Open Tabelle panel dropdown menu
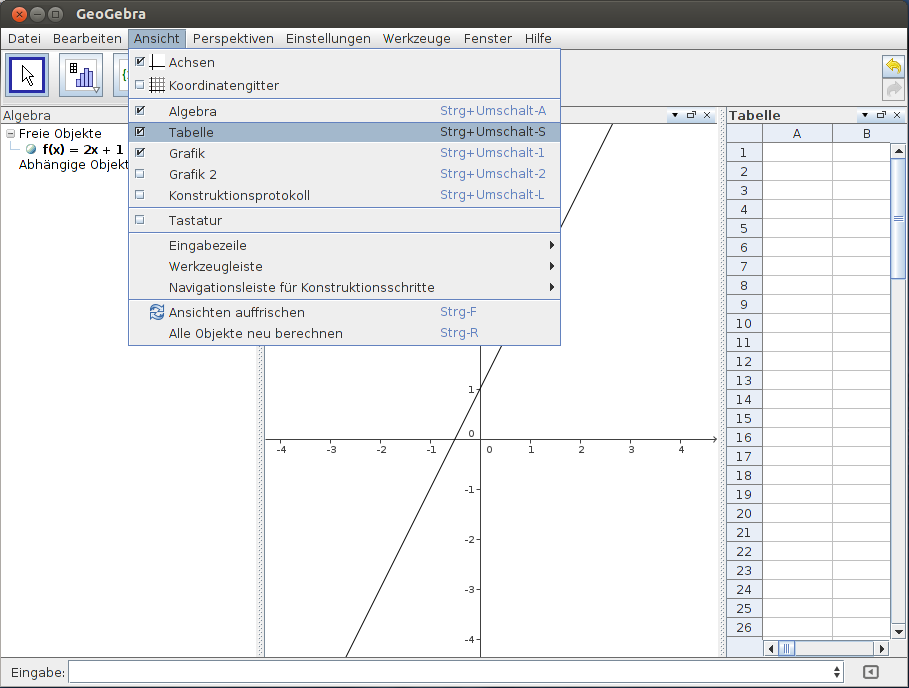 coord(864,114)
